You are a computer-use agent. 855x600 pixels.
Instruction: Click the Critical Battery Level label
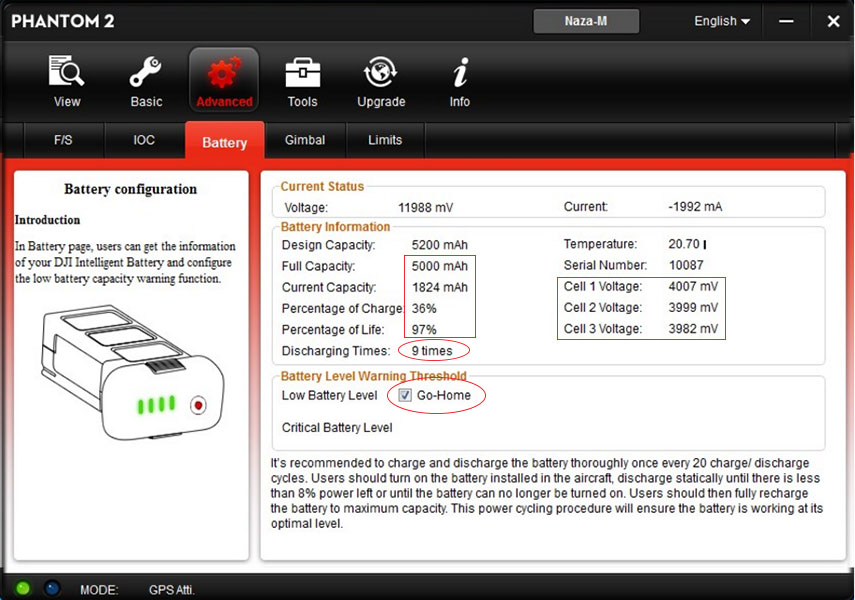click(337, 428)
